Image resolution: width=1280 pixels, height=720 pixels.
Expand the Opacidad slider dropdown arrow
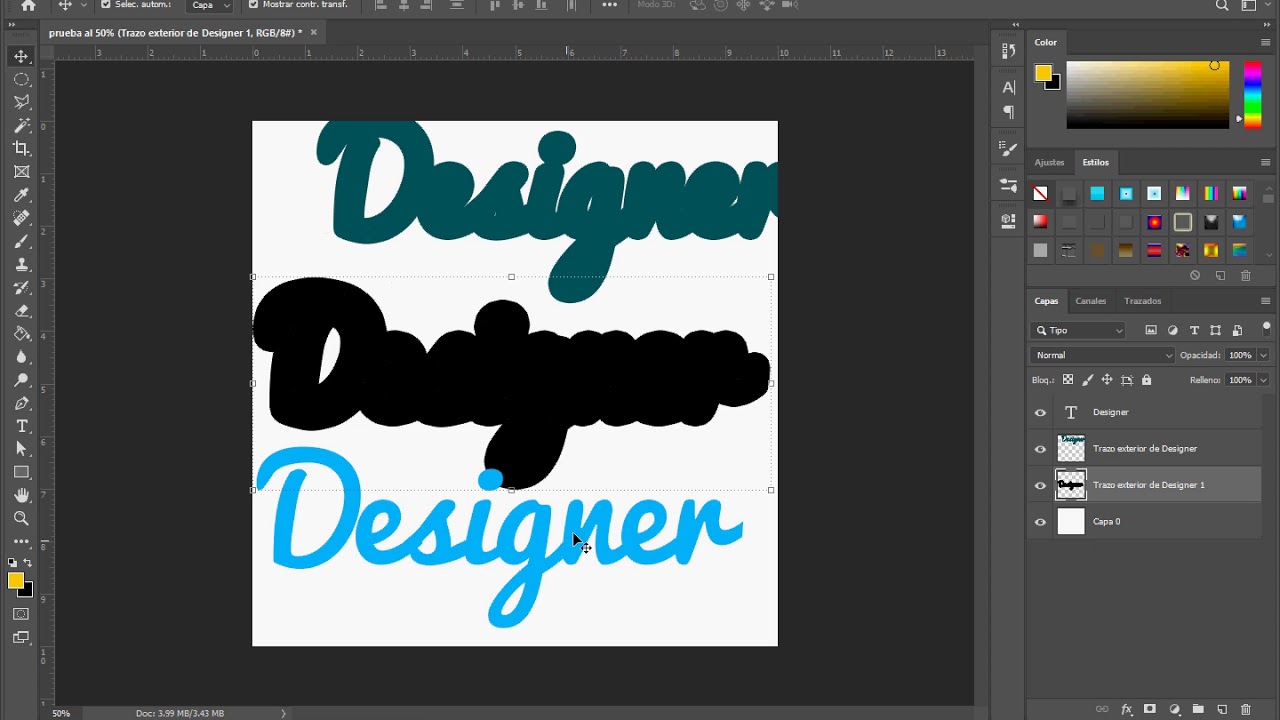point(1263,355)
